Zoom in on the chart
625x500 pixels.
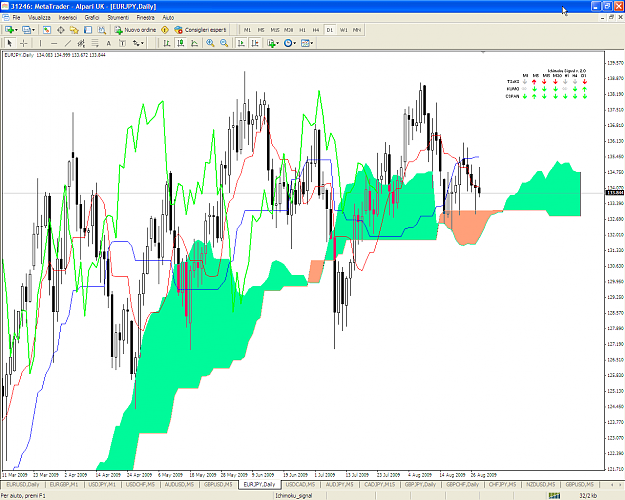point(210,43)
